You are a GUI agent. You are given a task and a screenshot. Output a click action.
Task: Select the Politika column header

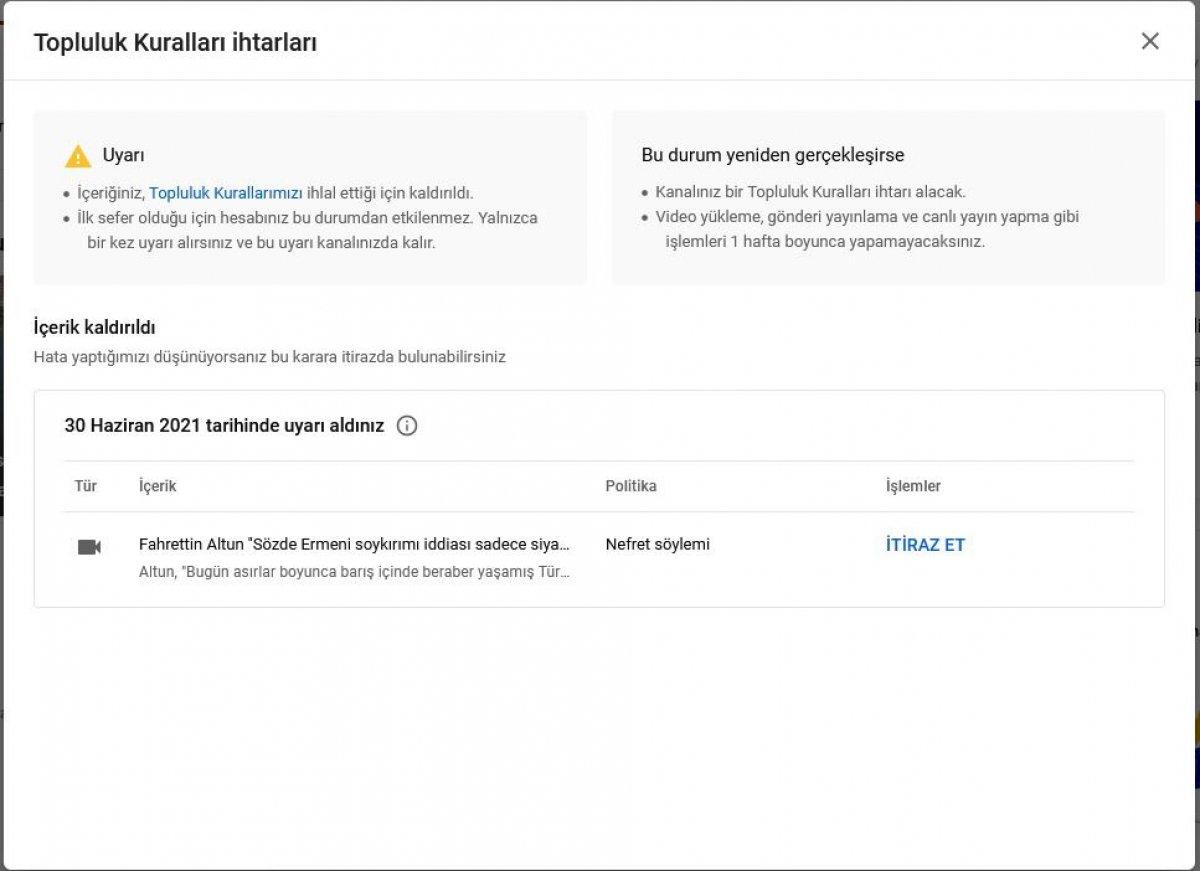pyautogui.click(x=631, y=486)
